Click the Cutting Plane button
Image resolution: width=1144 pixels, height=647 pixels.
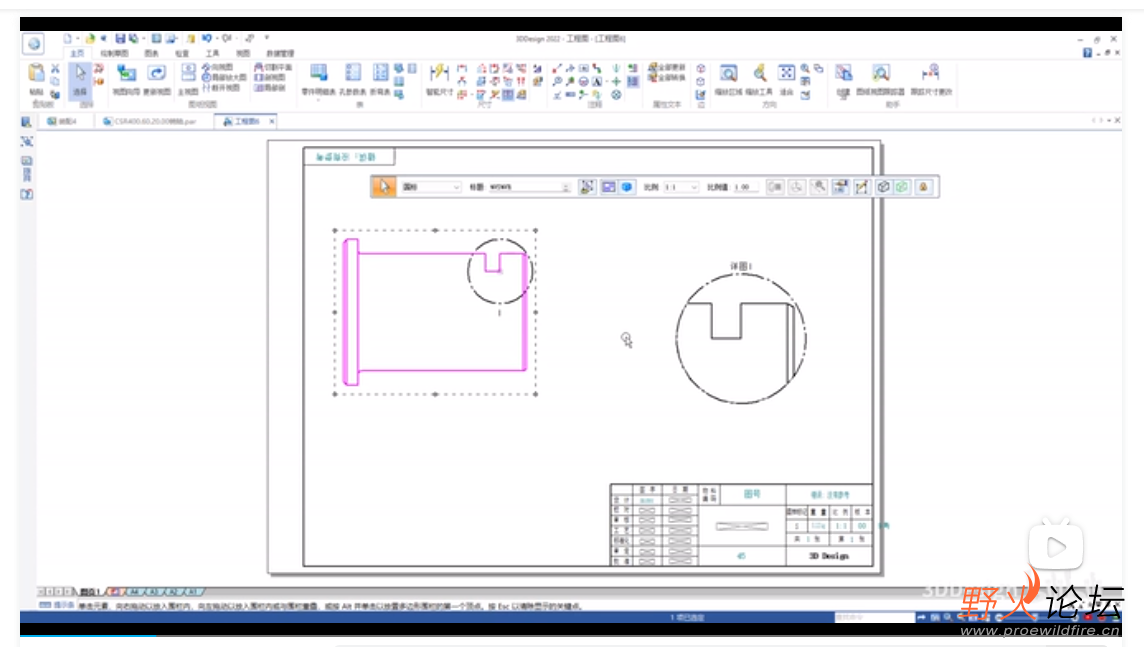tap(274, 67)
